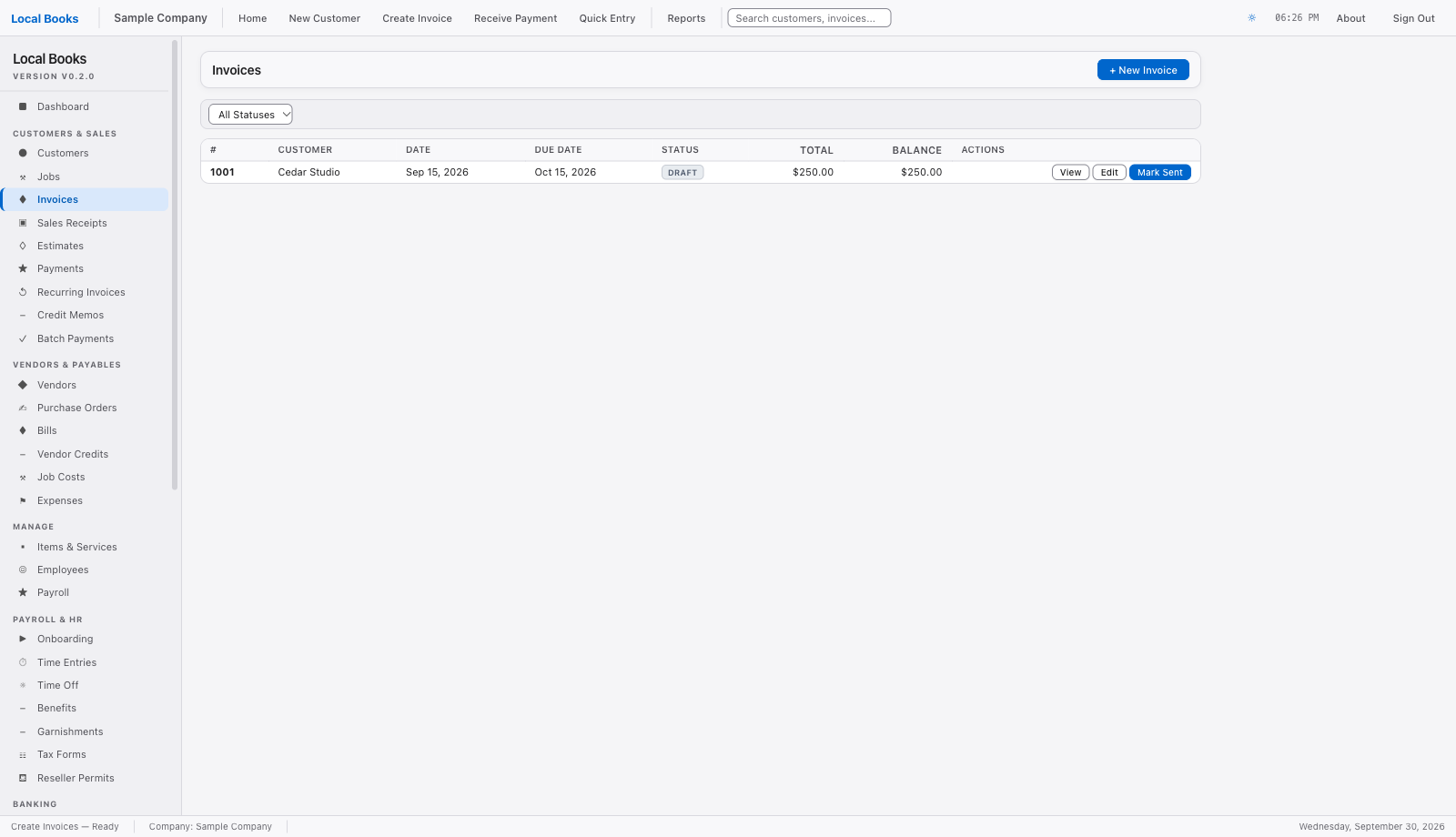Open Receive Payment in the top navigation
The height and width of the screenshot is (837, 1456).
click(x=516, y=18)
